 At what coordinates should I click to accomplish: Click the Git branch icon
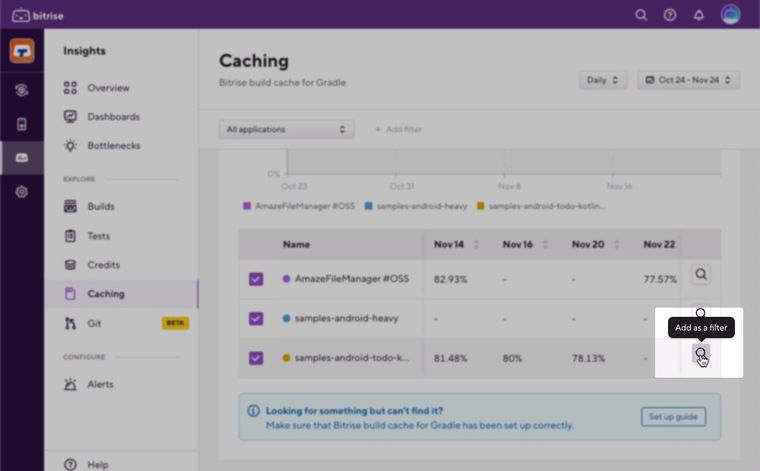tap(70, 323)
